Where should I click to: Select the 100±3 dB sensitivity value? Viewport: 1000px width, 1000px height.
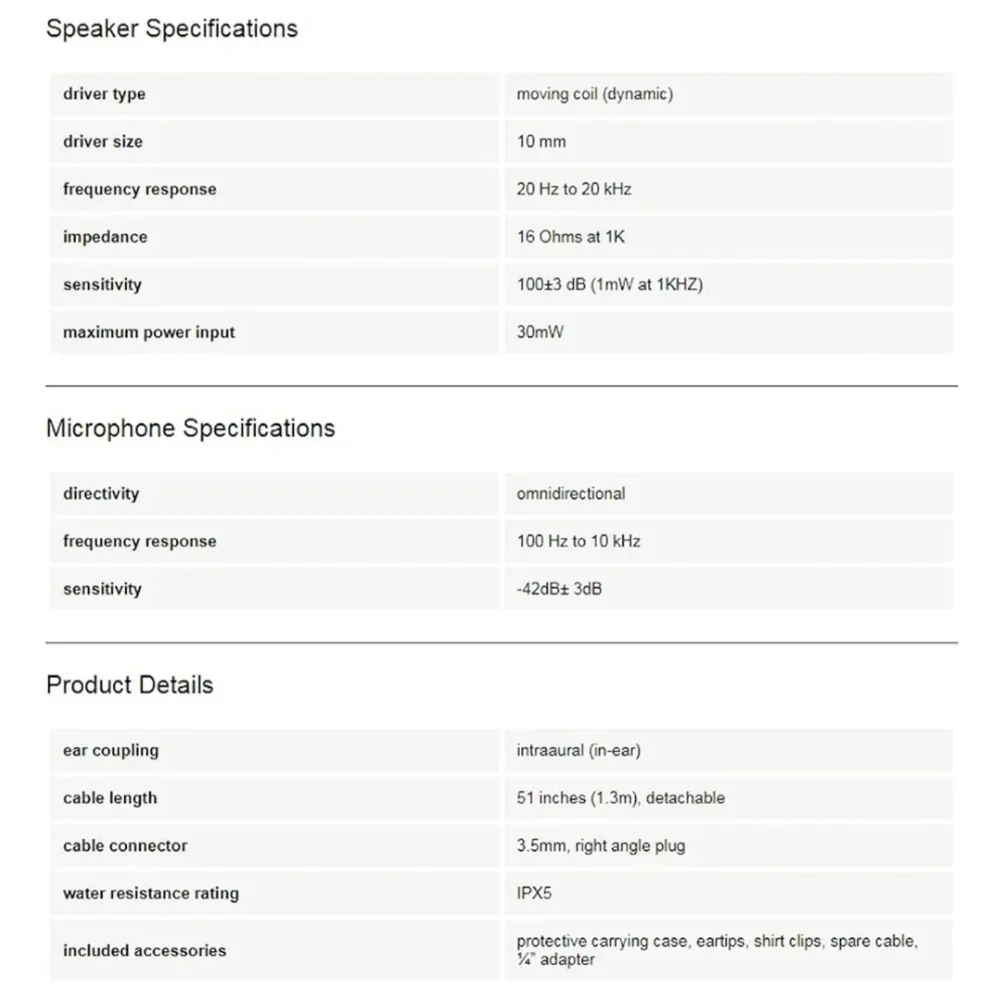point(610,284)
